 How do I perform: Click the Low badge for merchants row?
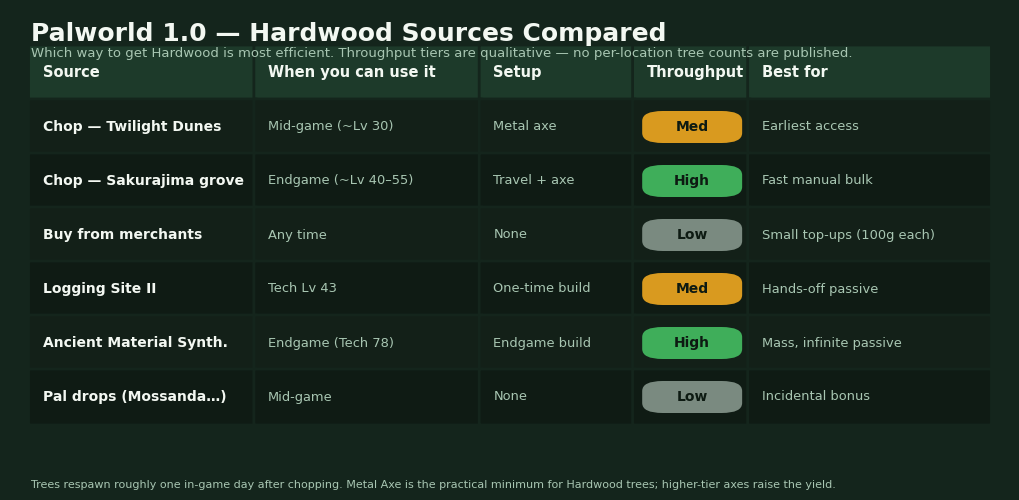(692, 235)
